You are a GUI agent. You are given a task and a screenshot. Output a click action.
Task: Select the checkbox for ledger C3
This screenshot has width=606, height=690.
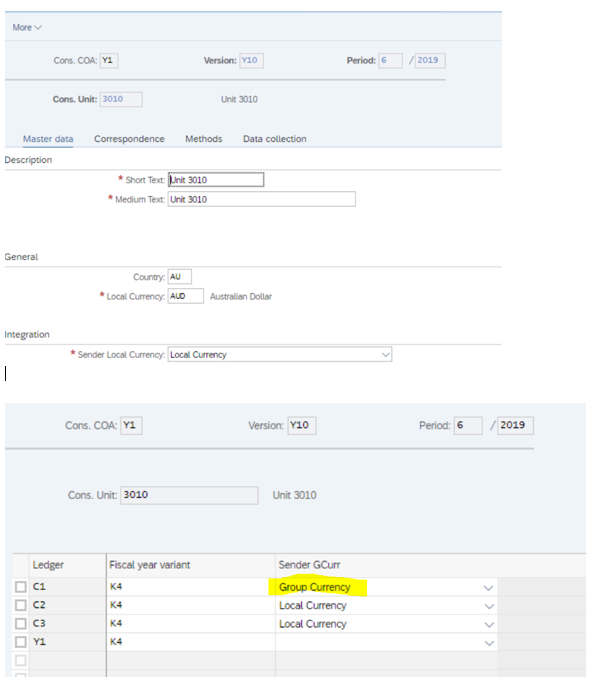click(x=21, y=624)
